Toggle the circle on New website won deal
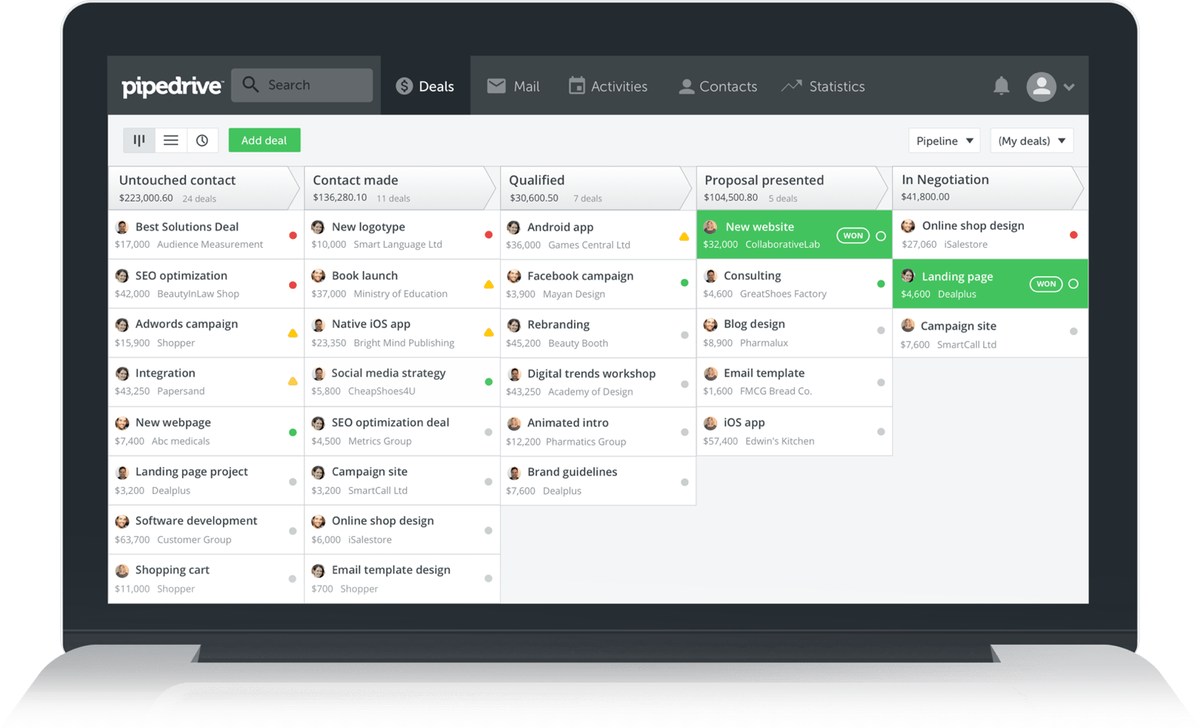This screenshot has height=728, width=1200. 881,236
